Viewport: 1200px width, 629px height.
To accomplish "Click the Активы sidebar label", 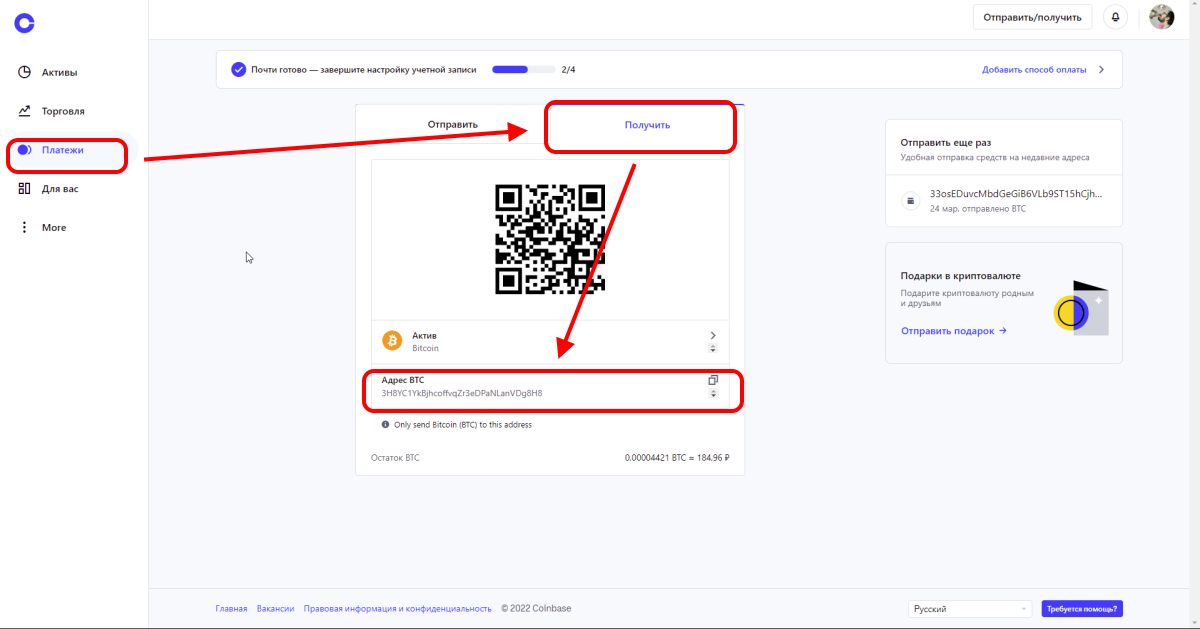I will 59,72.
